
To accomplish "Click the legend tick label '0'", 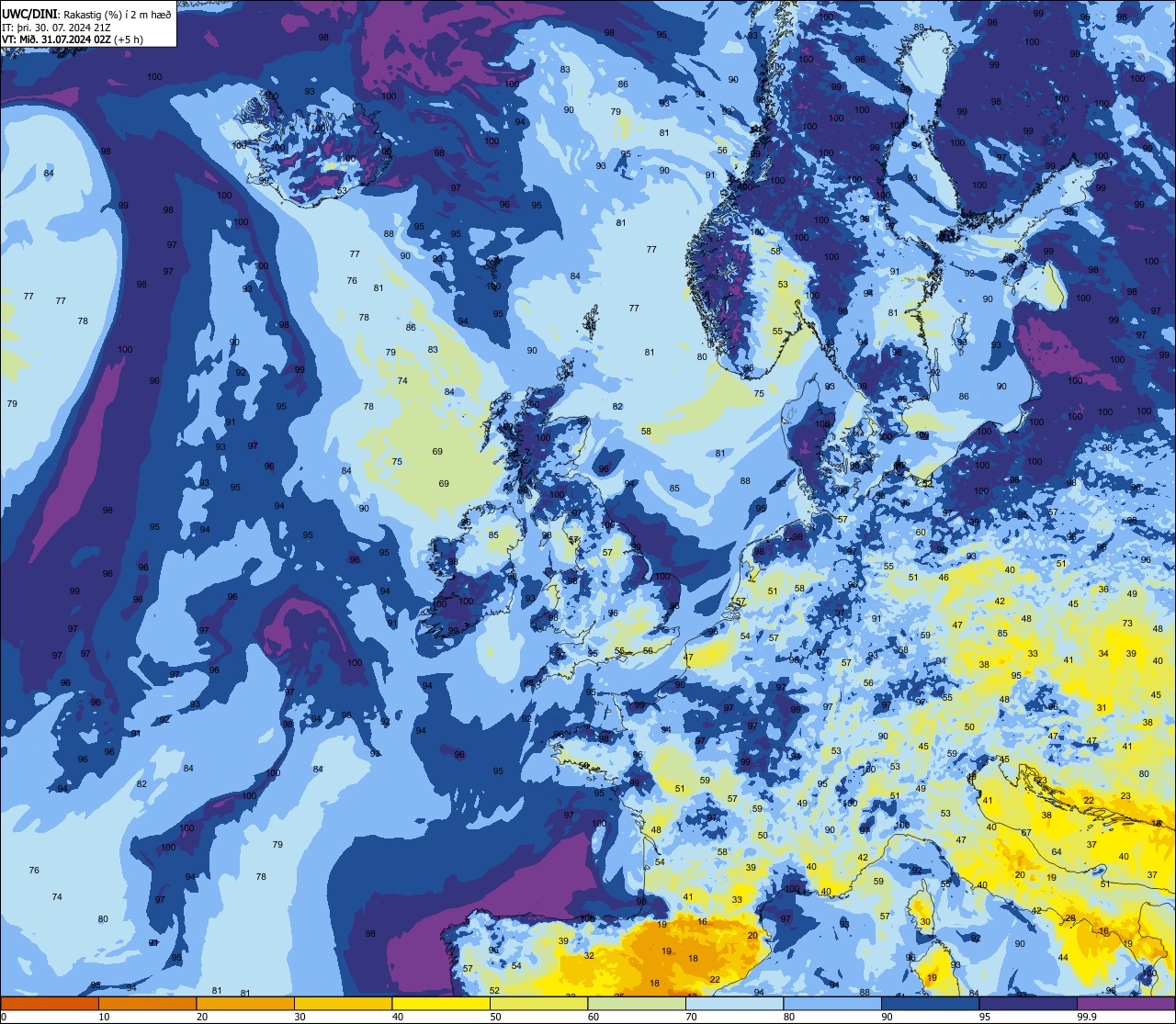I will coord(4,1017).
